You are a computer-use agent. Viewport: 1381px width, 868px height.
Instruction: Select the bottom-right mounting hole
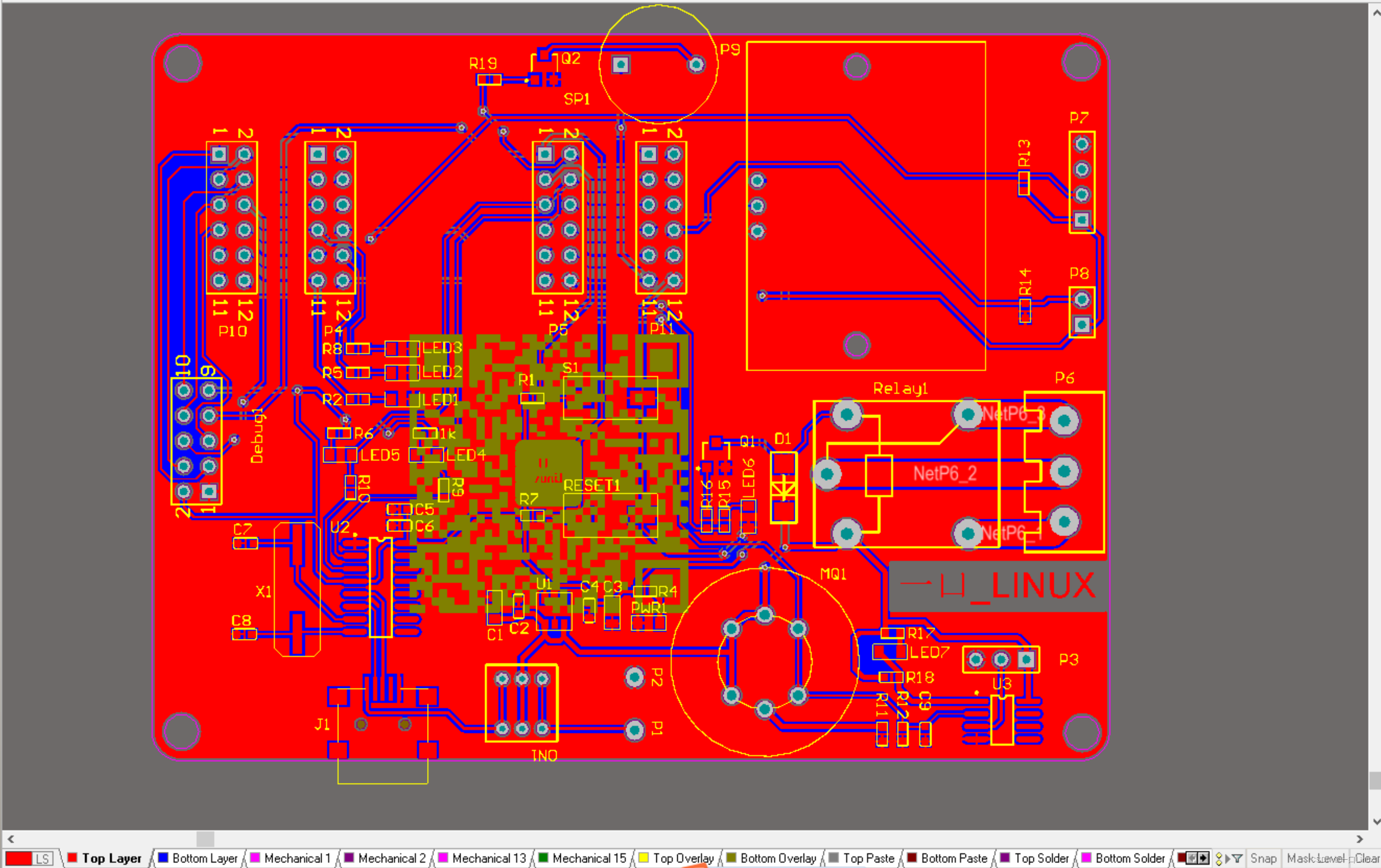point(1082,732)
